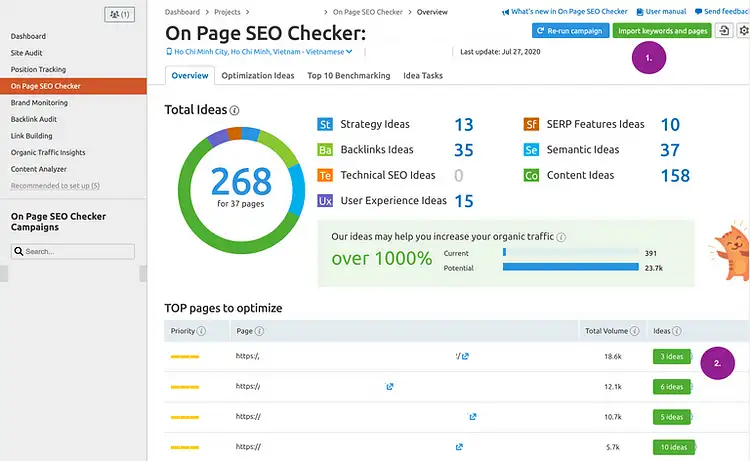
Task: Click the 268 ideas donut chart
Action: coord(241,187)
